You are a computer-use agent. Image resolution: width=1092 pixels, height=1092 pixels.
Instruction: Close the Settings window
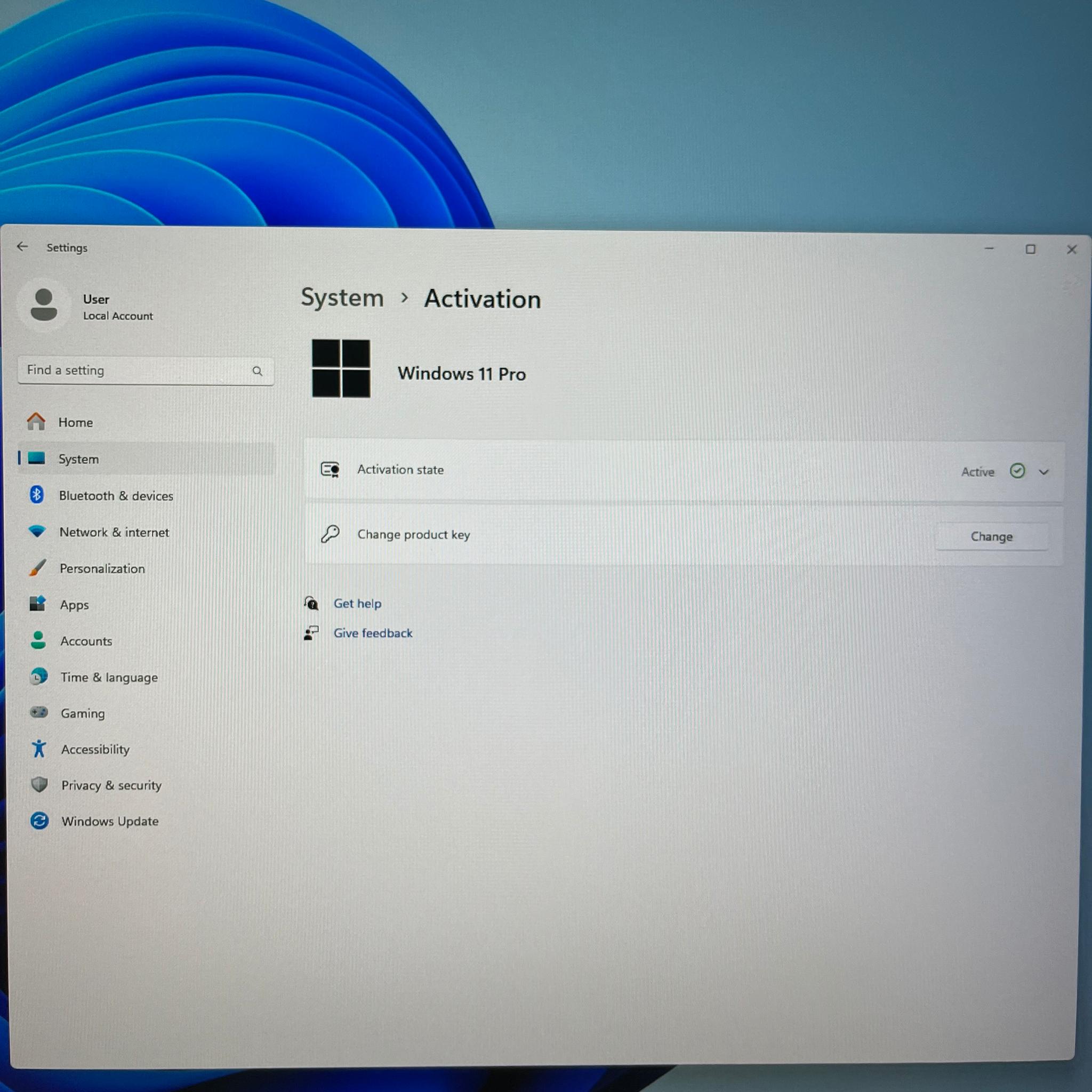(x=1072, y=249)
